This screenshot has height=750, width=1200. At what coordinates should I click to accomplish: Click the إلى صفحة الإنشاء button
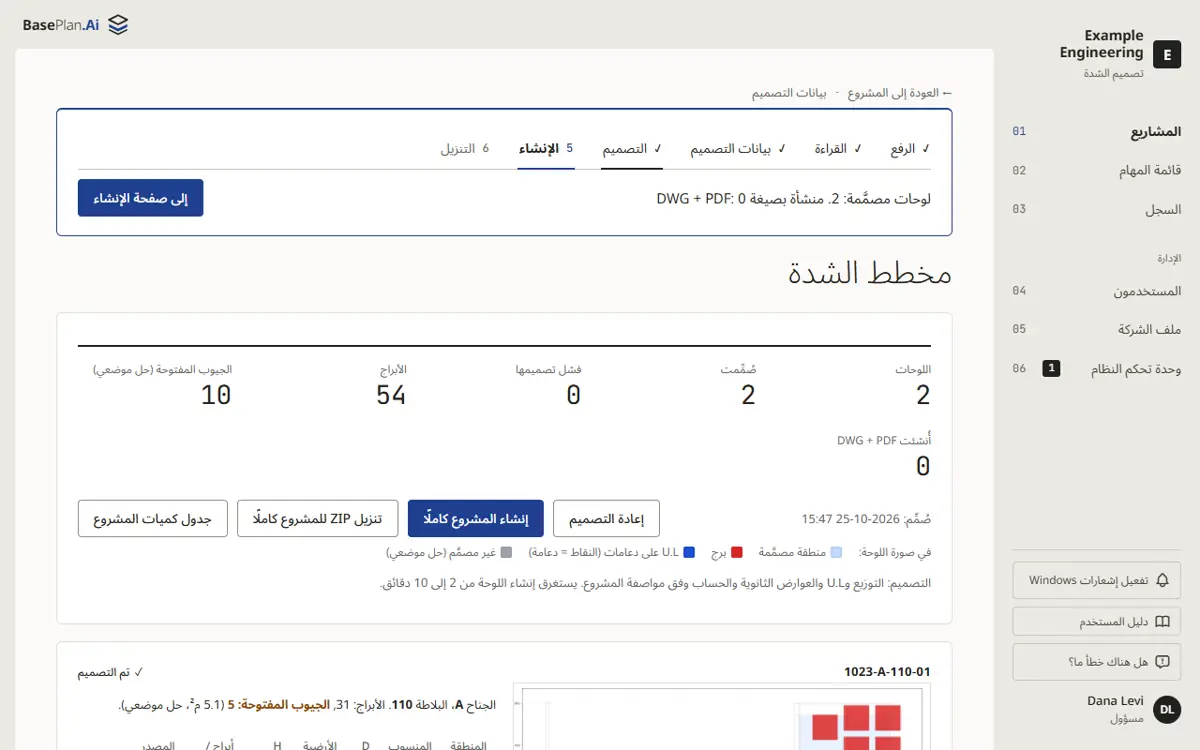141,198
